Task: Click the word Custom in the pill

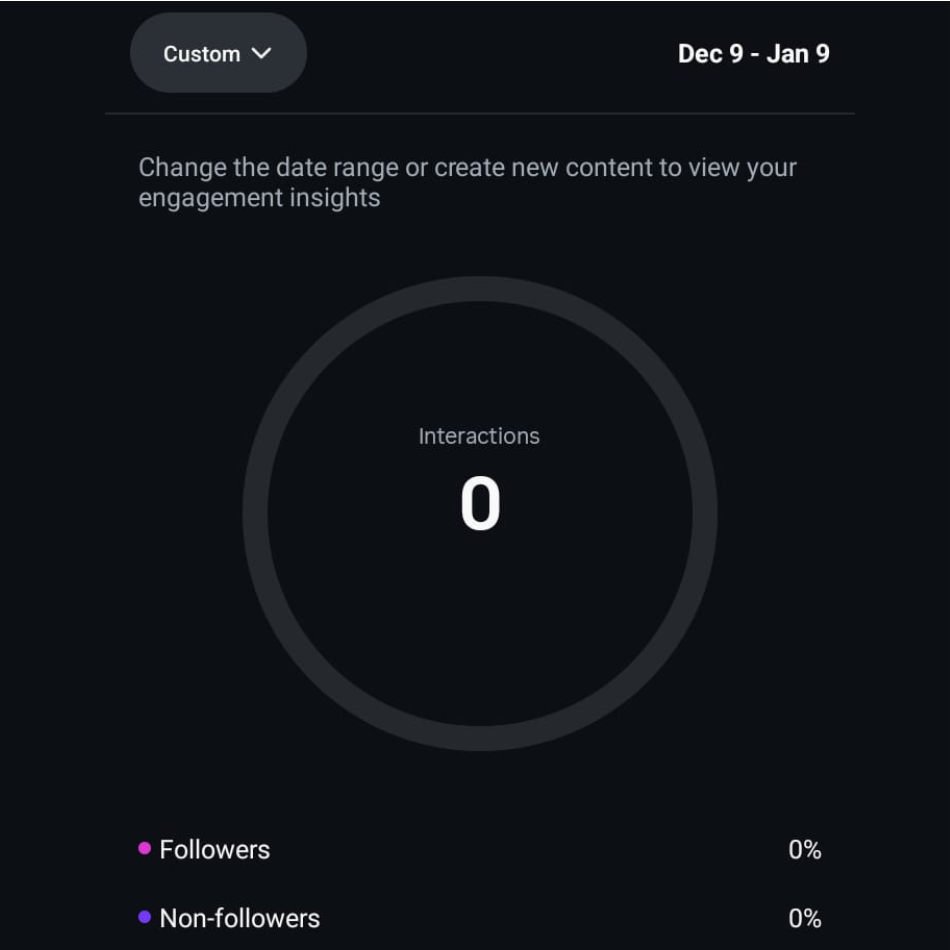Action: pyautogui.click(x=201, y=54)
